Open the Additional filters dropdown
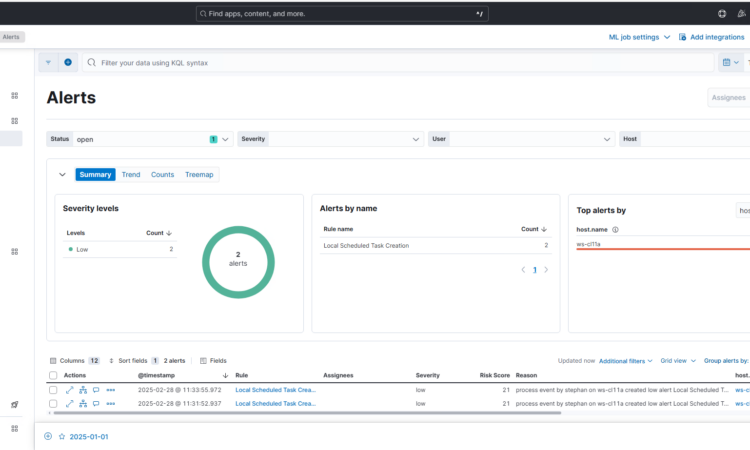 [x=626, y=361]
